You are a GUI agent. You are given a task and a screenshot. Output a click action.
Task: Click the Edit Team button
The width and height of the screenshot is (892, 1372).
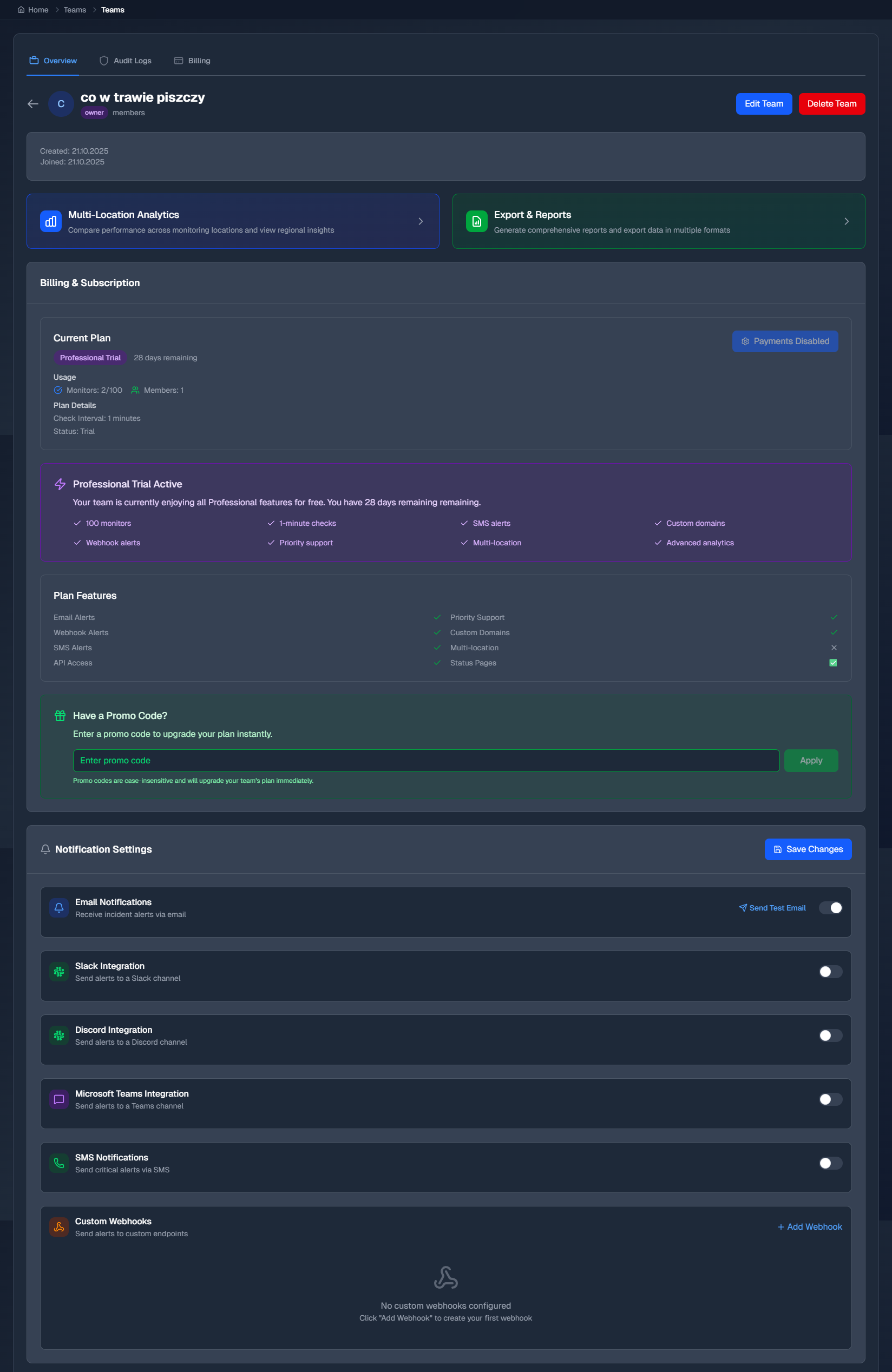coord(764,104)
